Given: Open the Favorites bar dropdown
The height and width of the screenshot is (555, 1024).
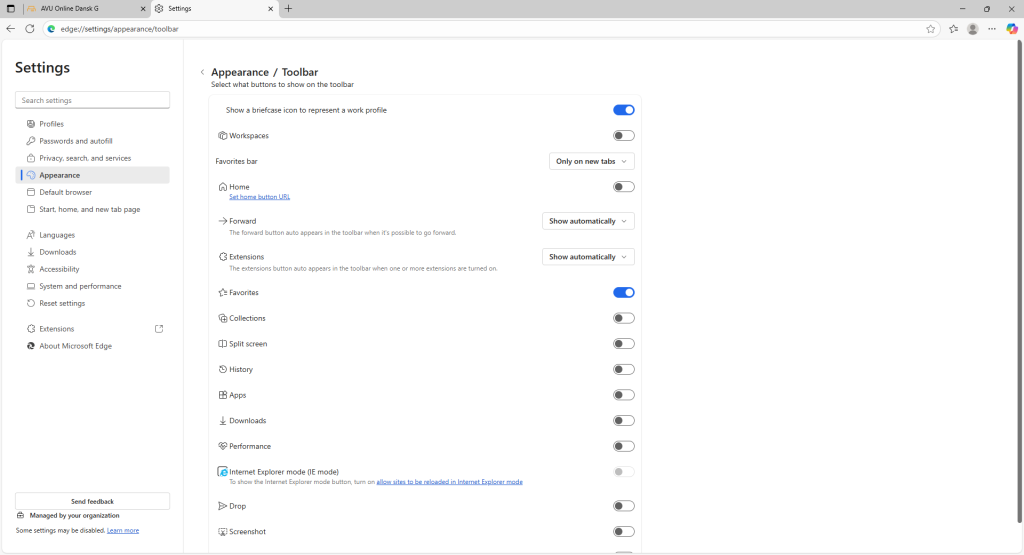Looking at the screenshot, I should pos(591,161).
